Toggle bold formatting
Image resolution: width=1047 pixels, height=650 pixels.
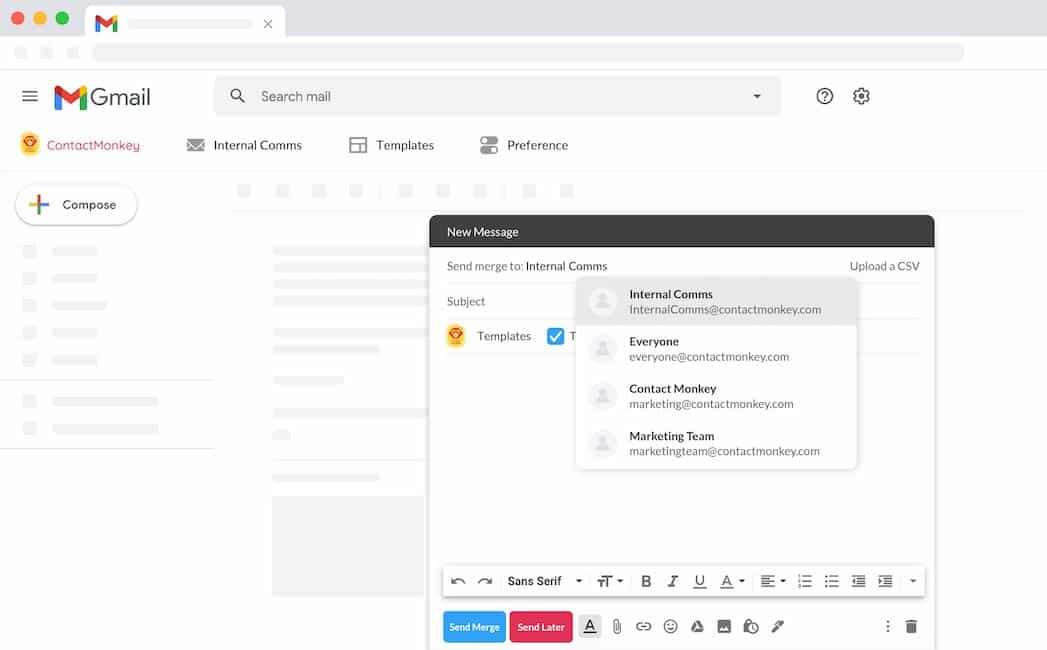point(646,581)
